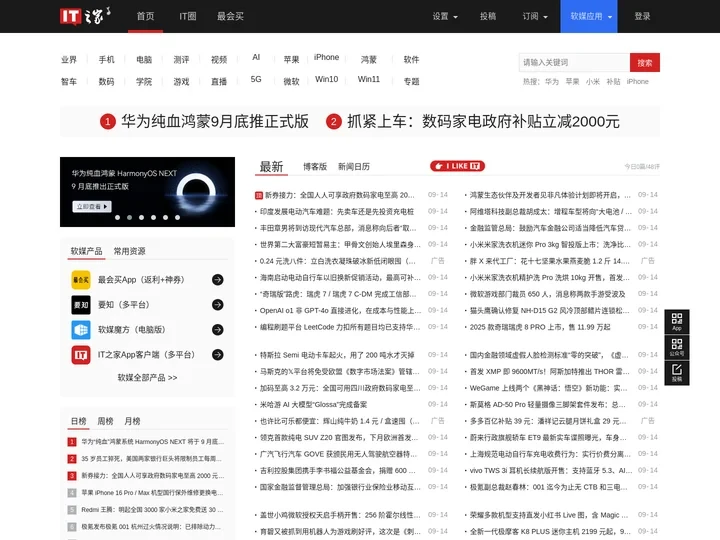
Task: Open the 订阅 dropdown menu
Action: click(x=535, y=17)
